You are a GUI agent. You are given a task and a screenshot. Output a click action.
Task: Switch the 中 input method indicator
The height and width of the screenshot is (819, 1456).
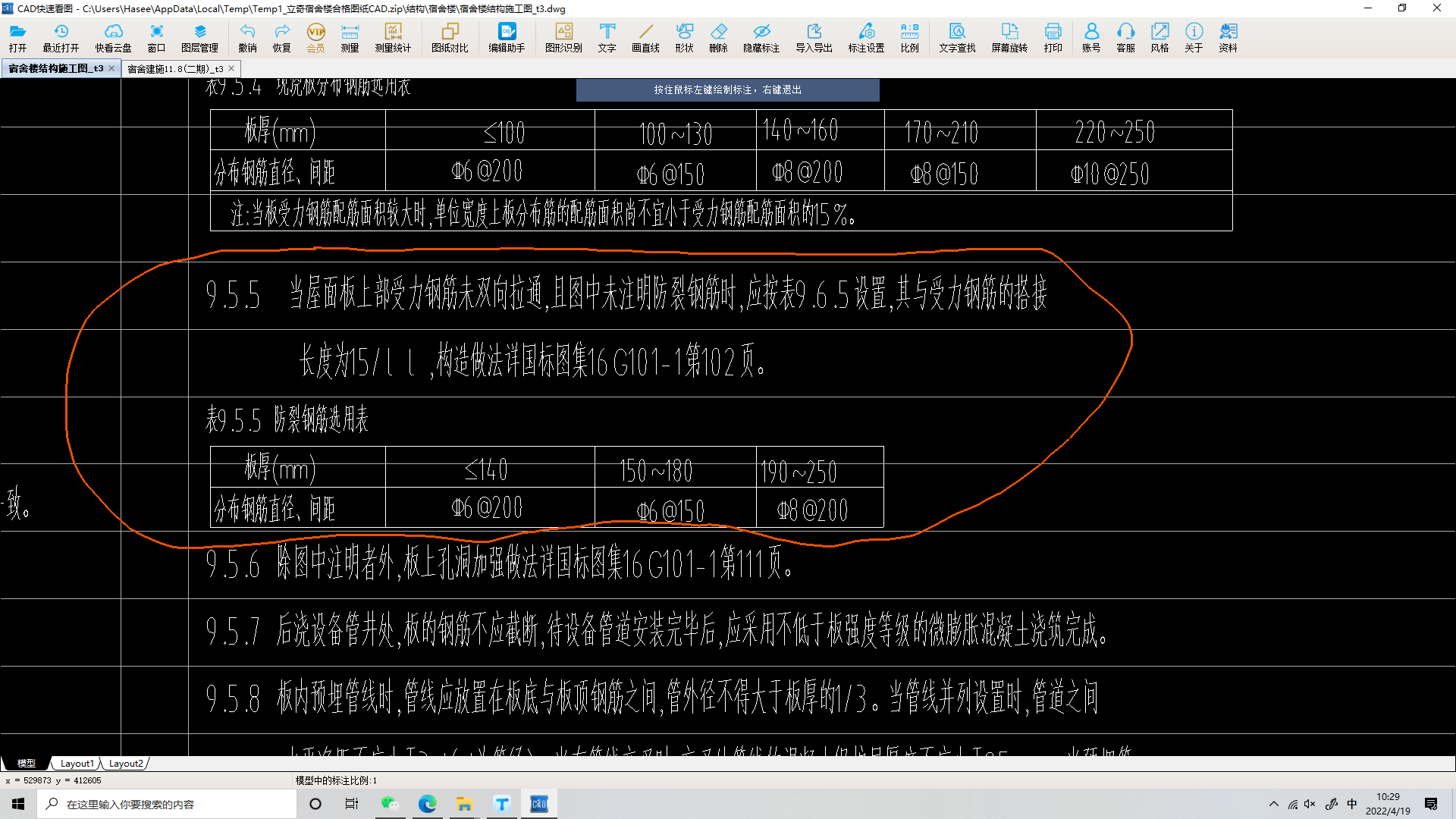1352,804
